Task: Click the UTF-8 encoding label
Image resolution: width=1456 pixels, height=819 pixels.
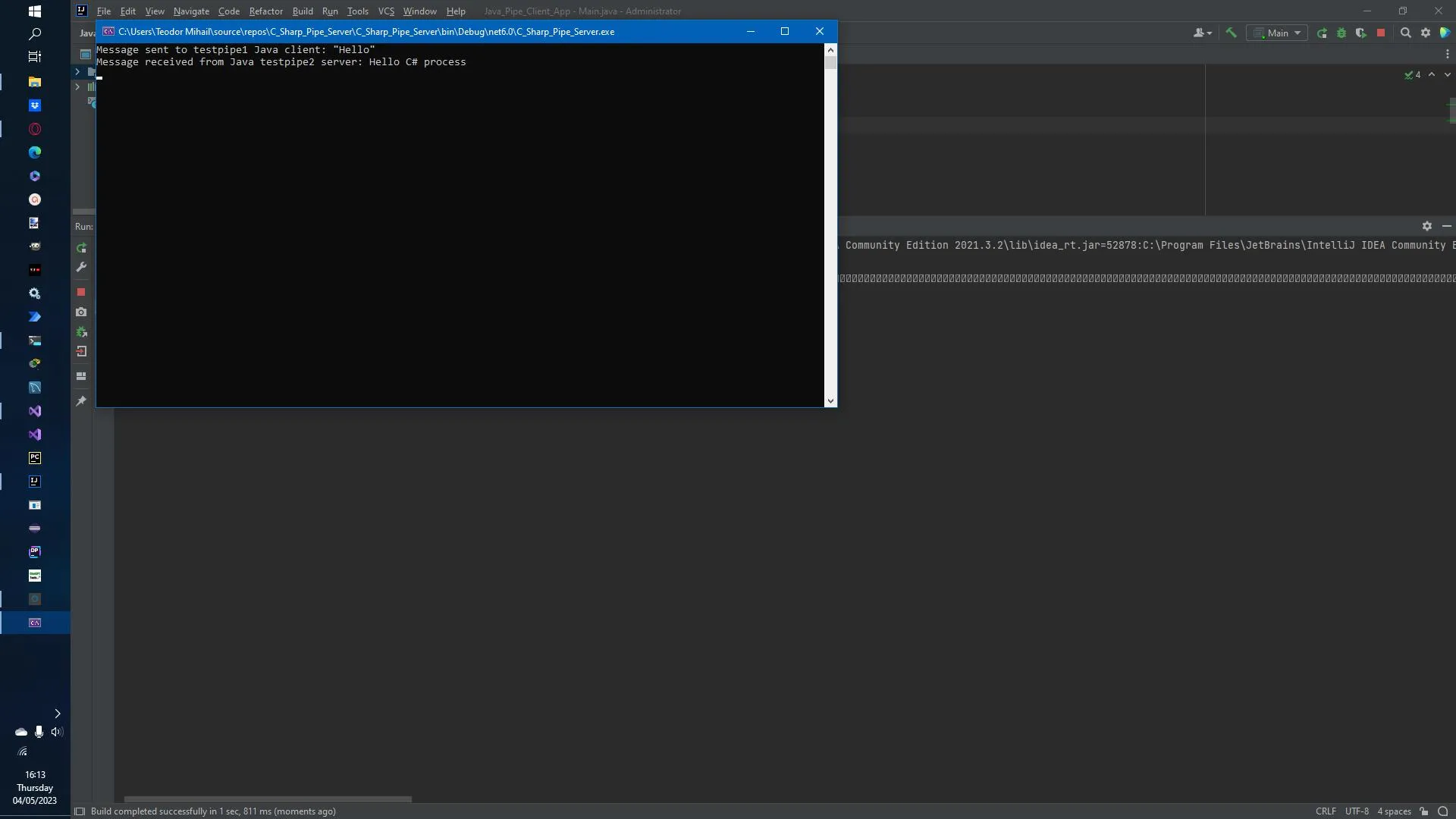Action: coord(1357,811)
